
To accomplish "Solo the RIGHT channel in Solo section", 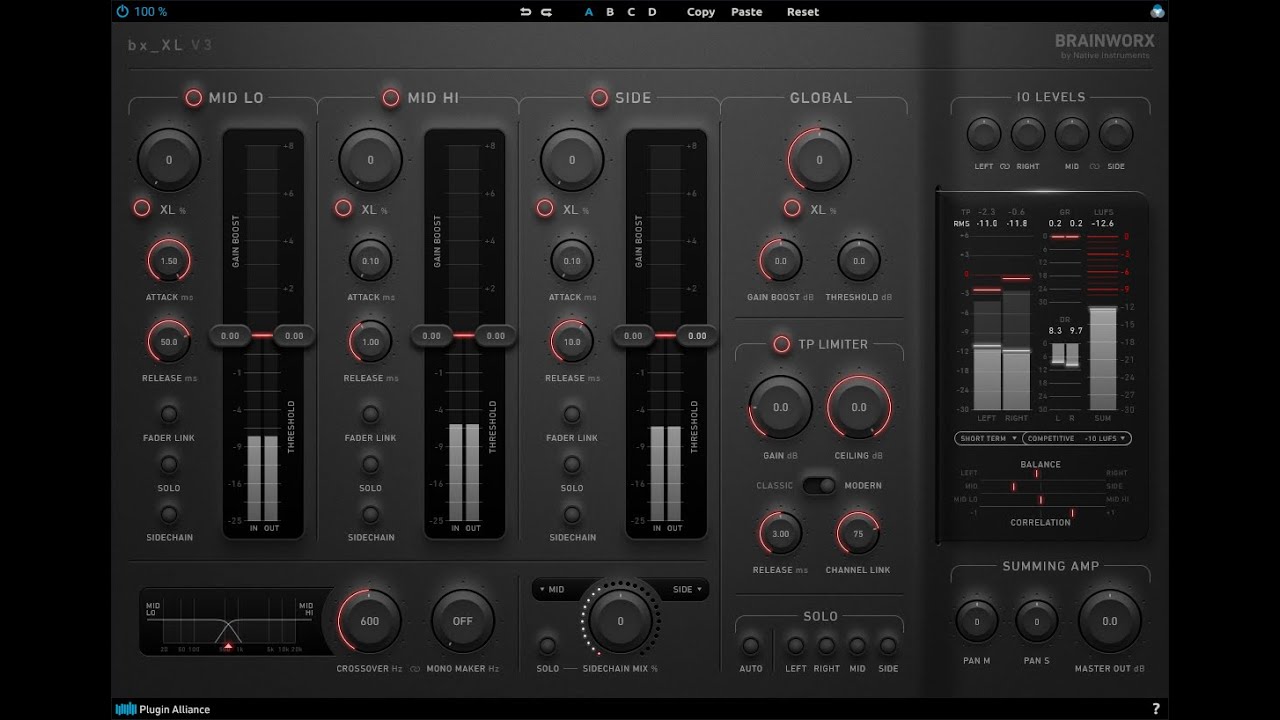I will coord(826,645).
